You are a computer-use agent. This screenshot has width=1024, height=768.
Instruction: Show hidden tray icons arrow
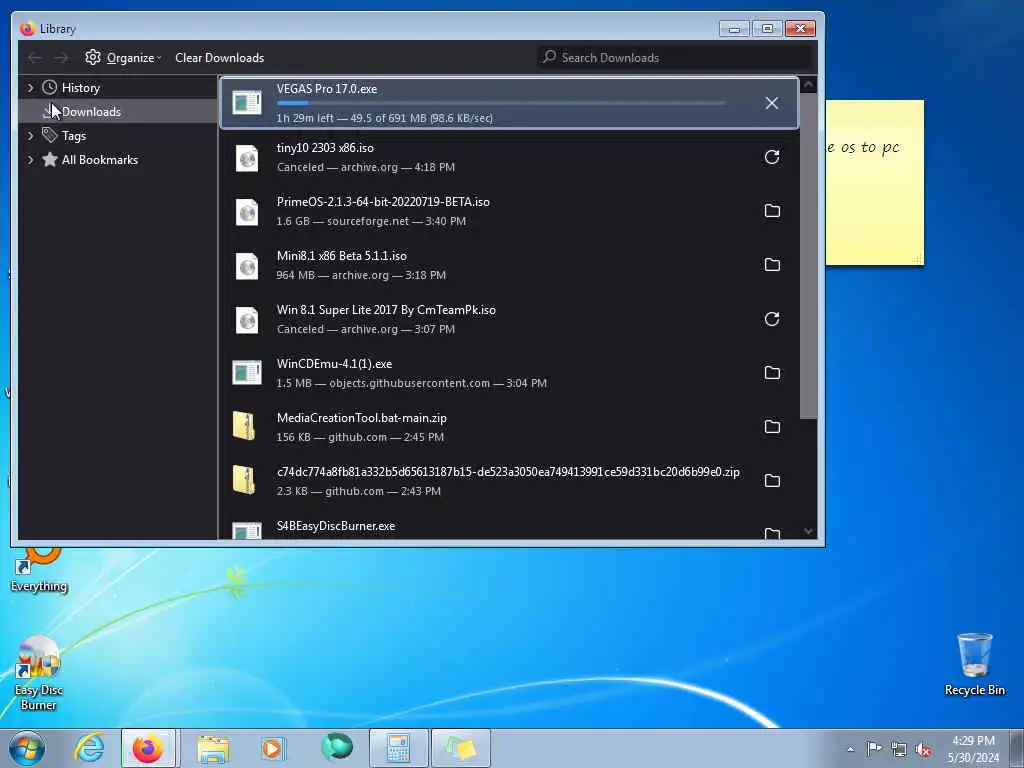[x=850, y=749]
